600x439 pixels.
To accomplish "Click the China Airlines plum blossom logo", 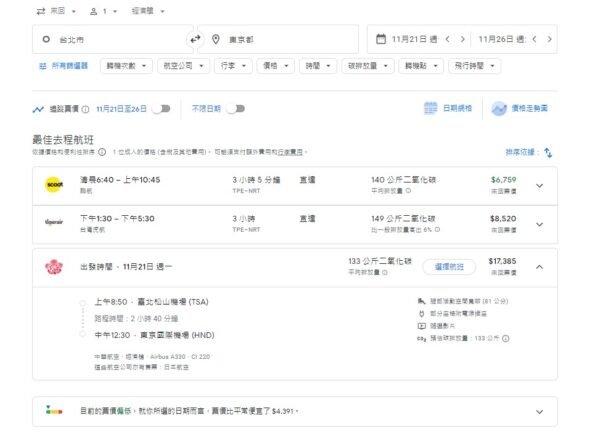I will click(x=54, y=267).
